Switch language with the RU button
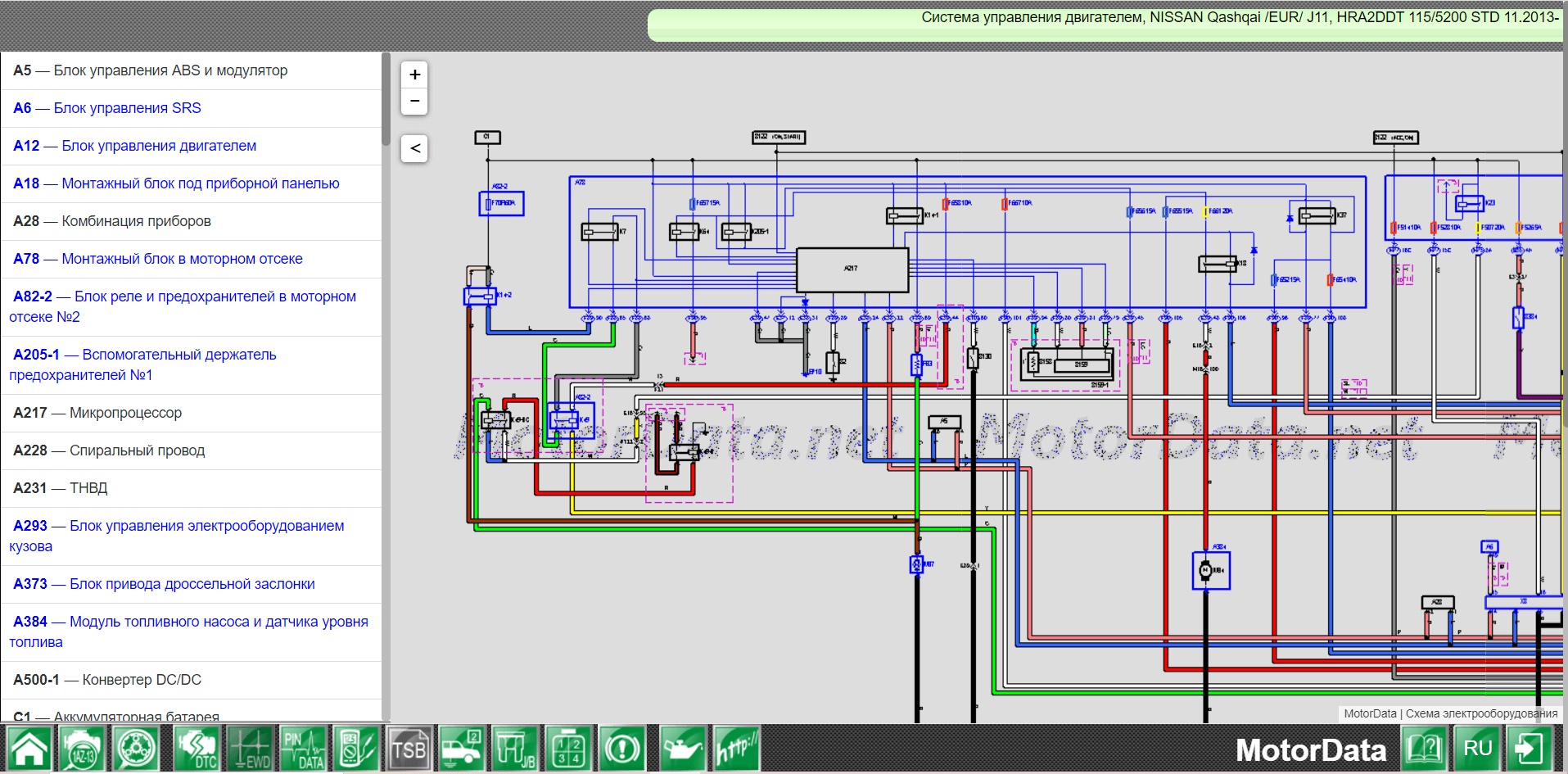The image size is (1568, 774). (x=1477, y=749)
